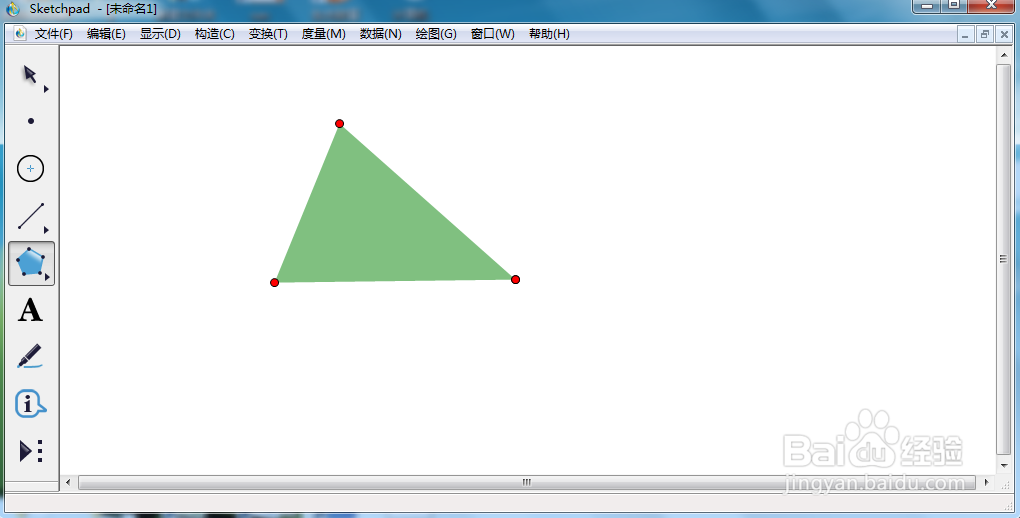The width and height of the screenshot is (1020, 518).
Task: Open the 变换(T) menu
Action: [x=268, y=34]
